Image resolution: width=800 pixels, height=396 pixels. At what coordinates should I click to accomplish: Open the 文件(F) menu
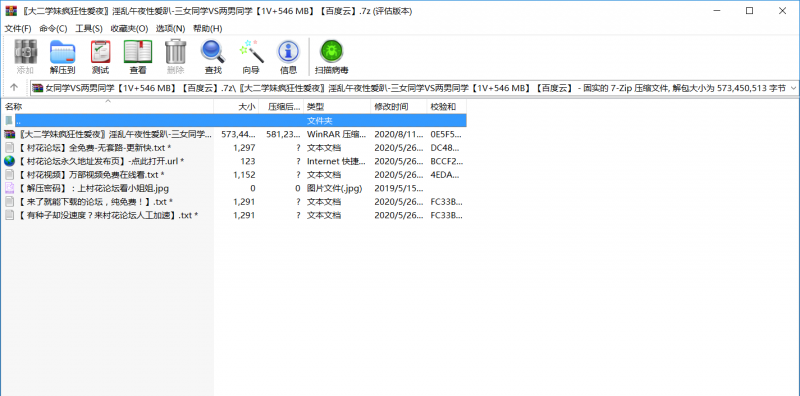[18, 29]
